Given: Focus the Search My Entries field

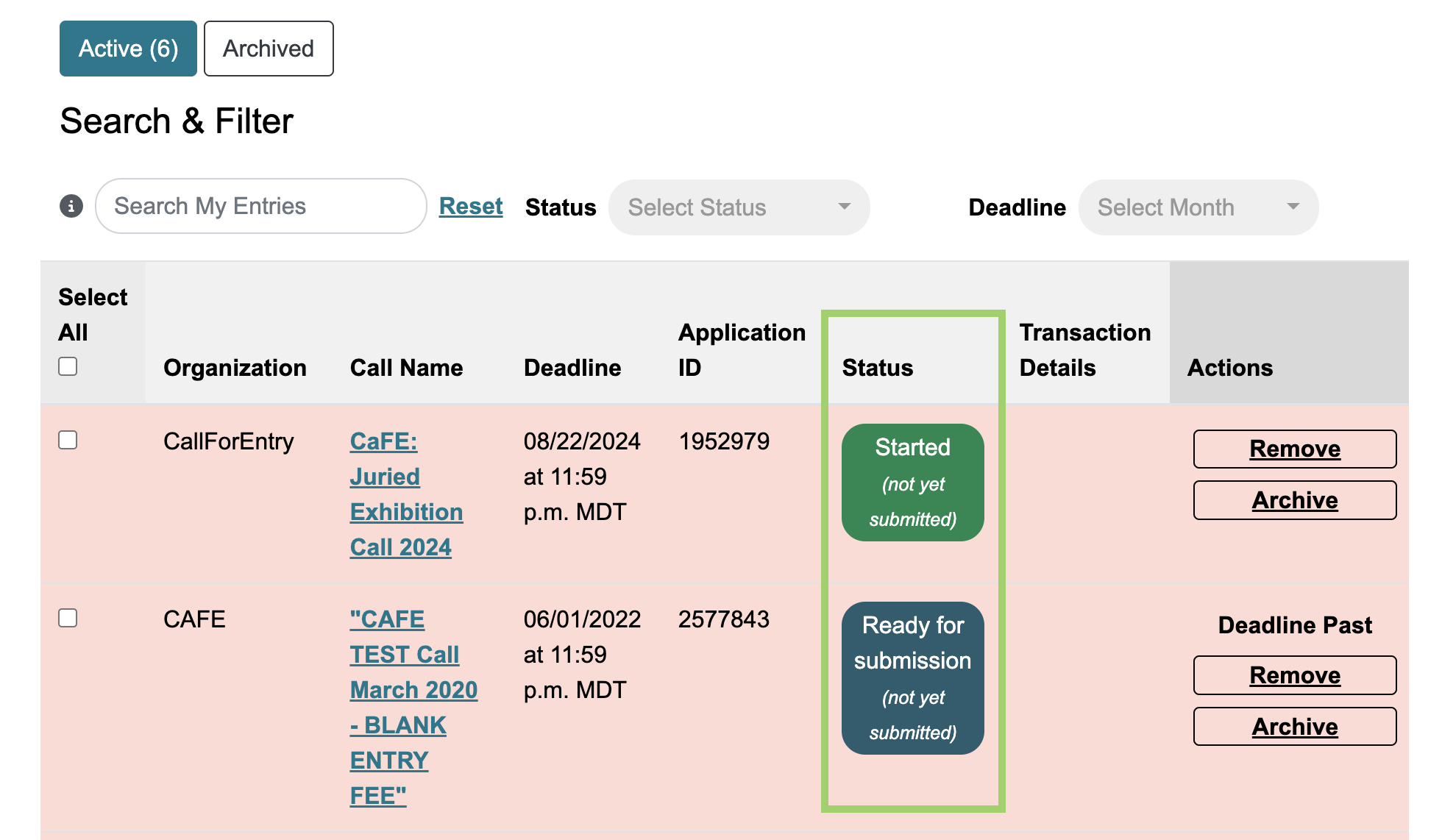Looking at the screenshot, I should 260,206.
